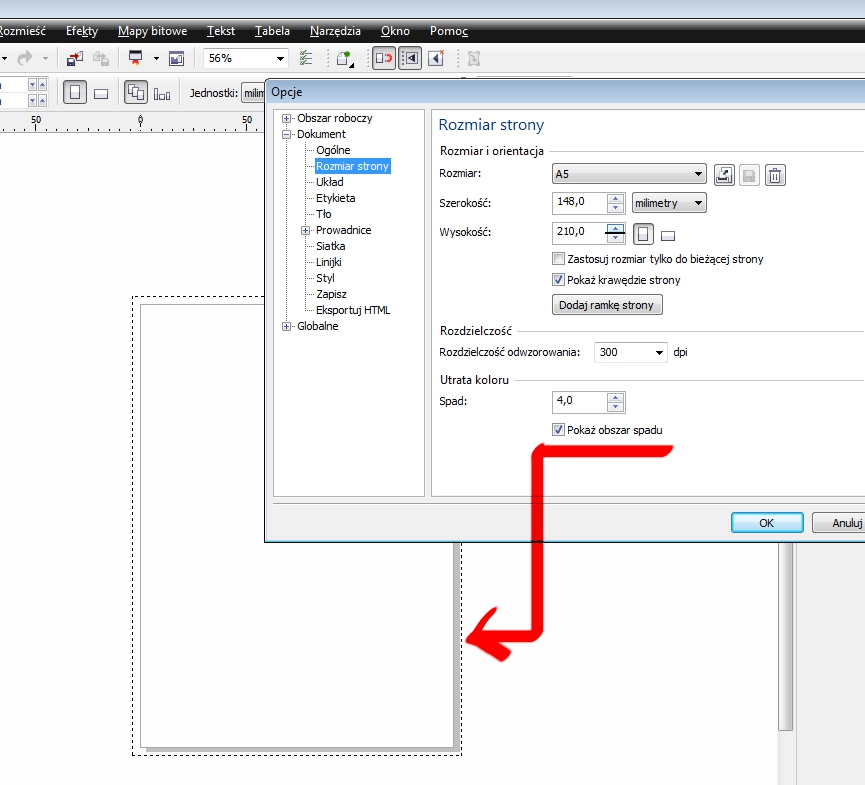Image resolution: width=865 pixels, height=785 pixels.
Task: Enable 'Zastosuj rozmiar tylko do bieżącej strony'
Action: pyautogui.click(x=559, y=259)
